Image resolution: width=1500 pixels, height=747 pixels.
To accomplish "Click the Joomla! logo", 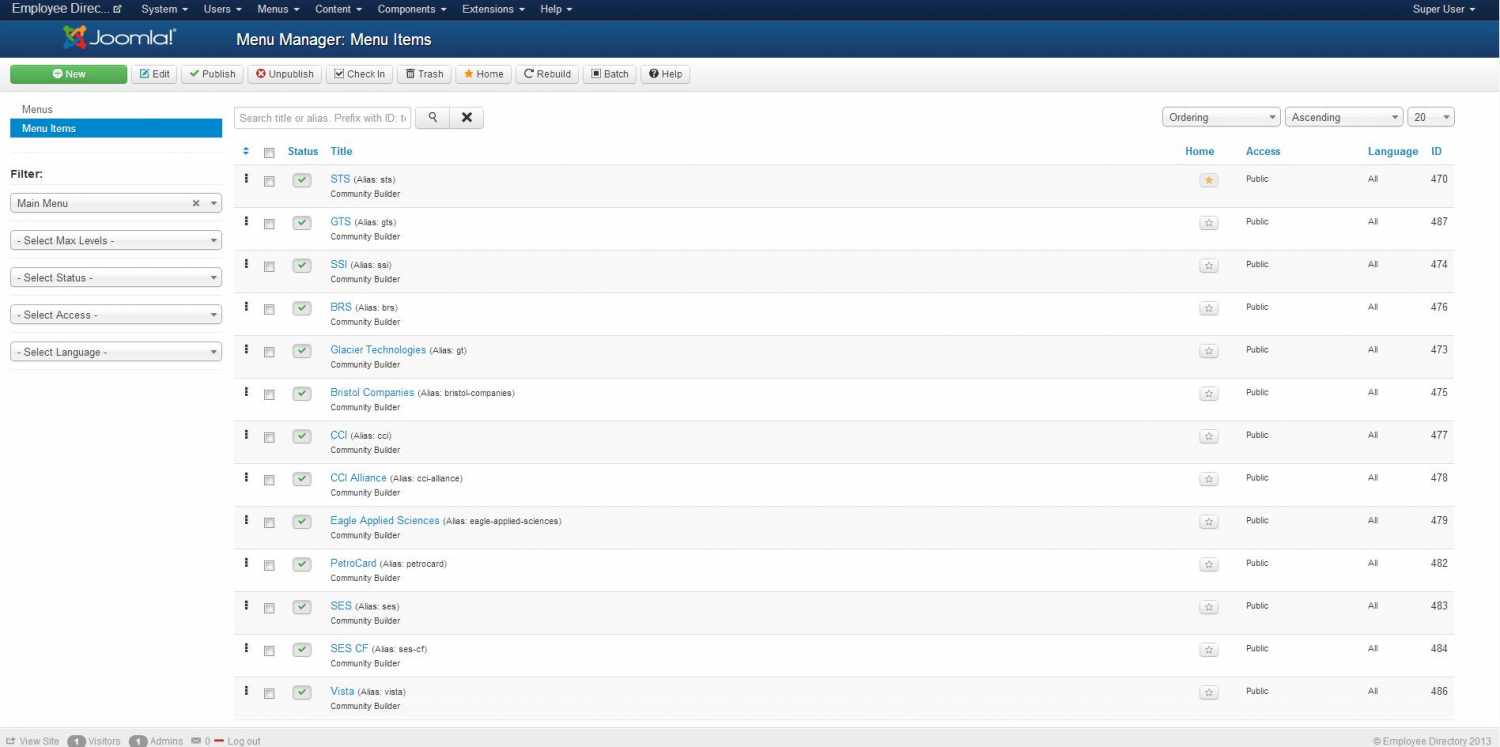I will coord(119,39).
